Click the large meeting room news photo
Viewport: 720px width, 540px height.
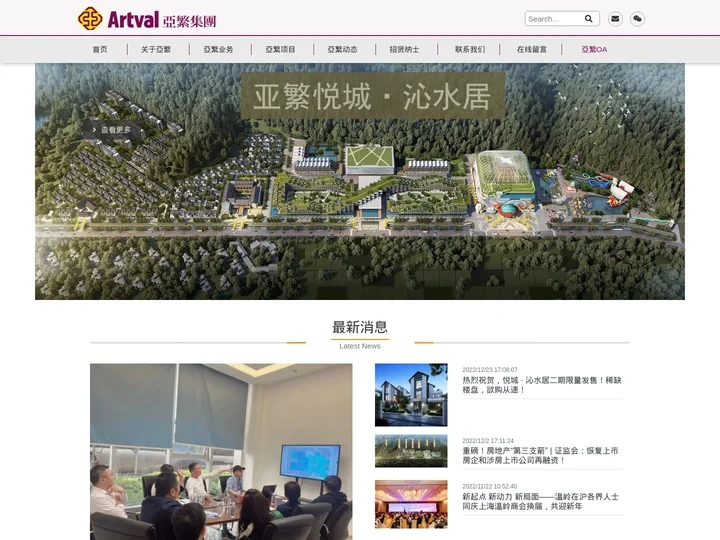(221, 451)
